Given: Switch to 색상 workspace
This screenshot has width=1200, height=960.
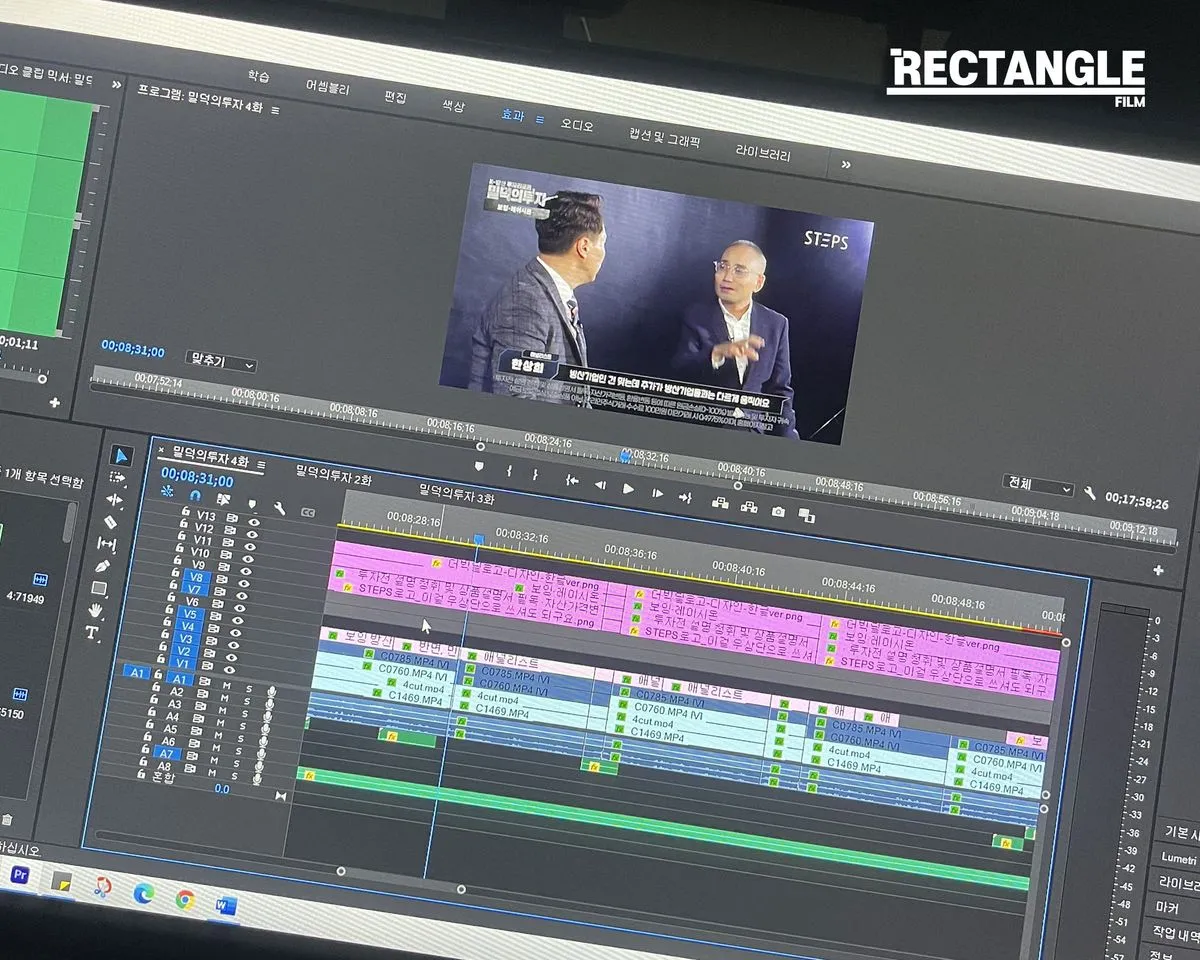Looking at the screenshot, I should [454, 105].
